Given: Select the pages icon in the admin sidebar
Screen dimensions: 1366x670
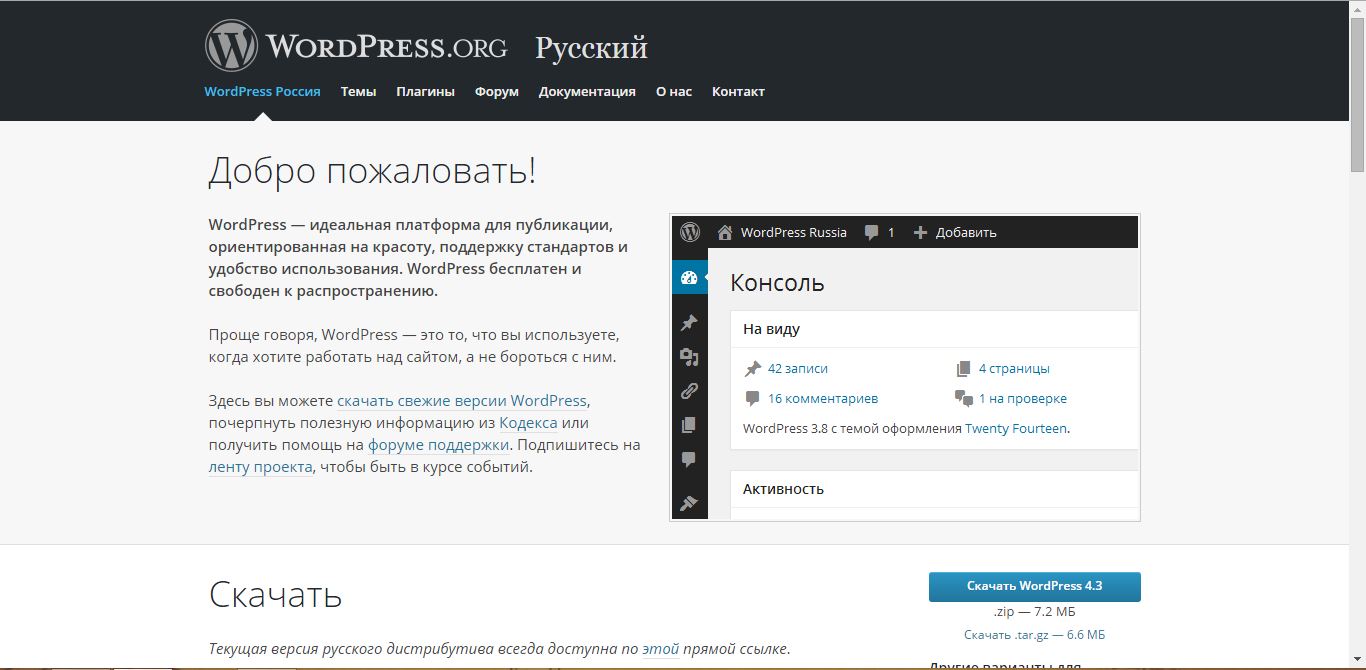Looking at the screenshot, I should pos(689,425).
